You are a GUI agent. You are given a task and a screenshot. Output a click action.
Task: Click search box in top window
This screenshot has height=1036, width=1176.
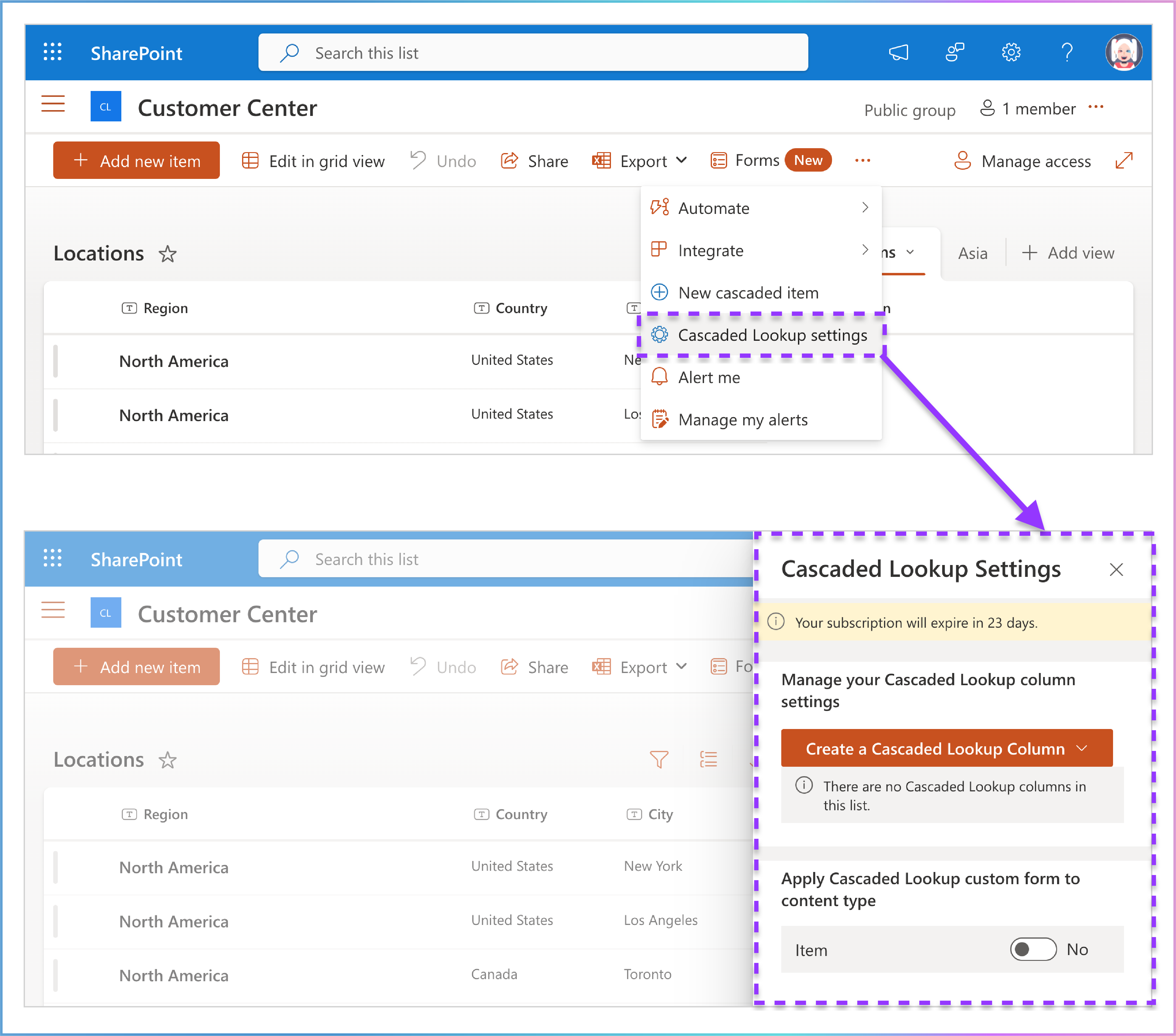[x=533, y=52]
